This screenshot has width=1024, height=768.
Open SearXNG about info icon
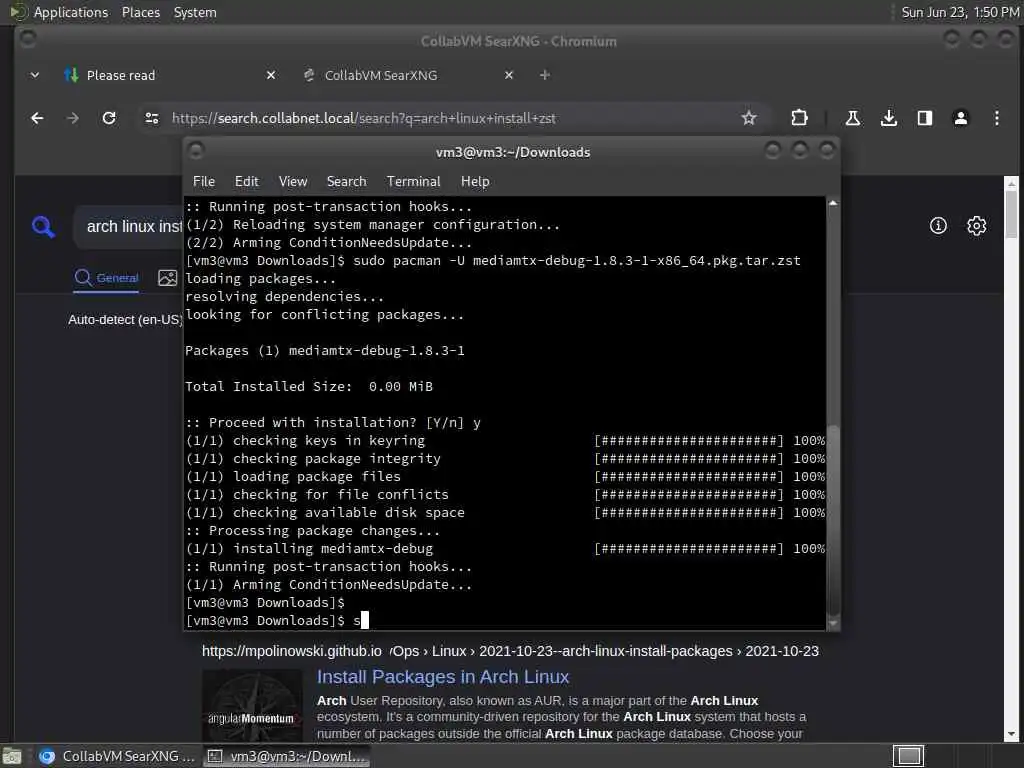938,226
